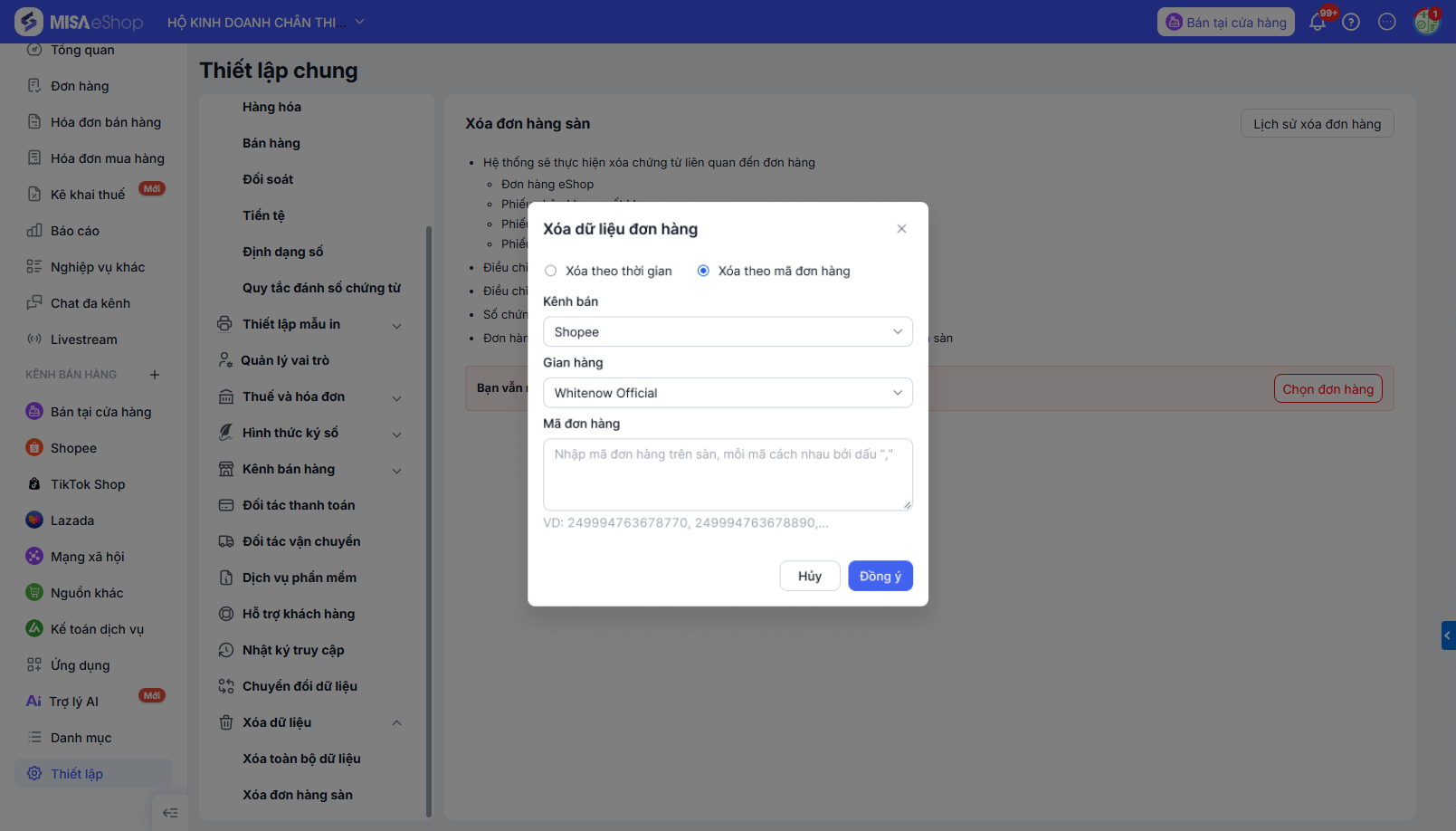The height and width of the screenshot is (831, 1456).
Task: Click the help question mark icon
Action: [1351, 23]
